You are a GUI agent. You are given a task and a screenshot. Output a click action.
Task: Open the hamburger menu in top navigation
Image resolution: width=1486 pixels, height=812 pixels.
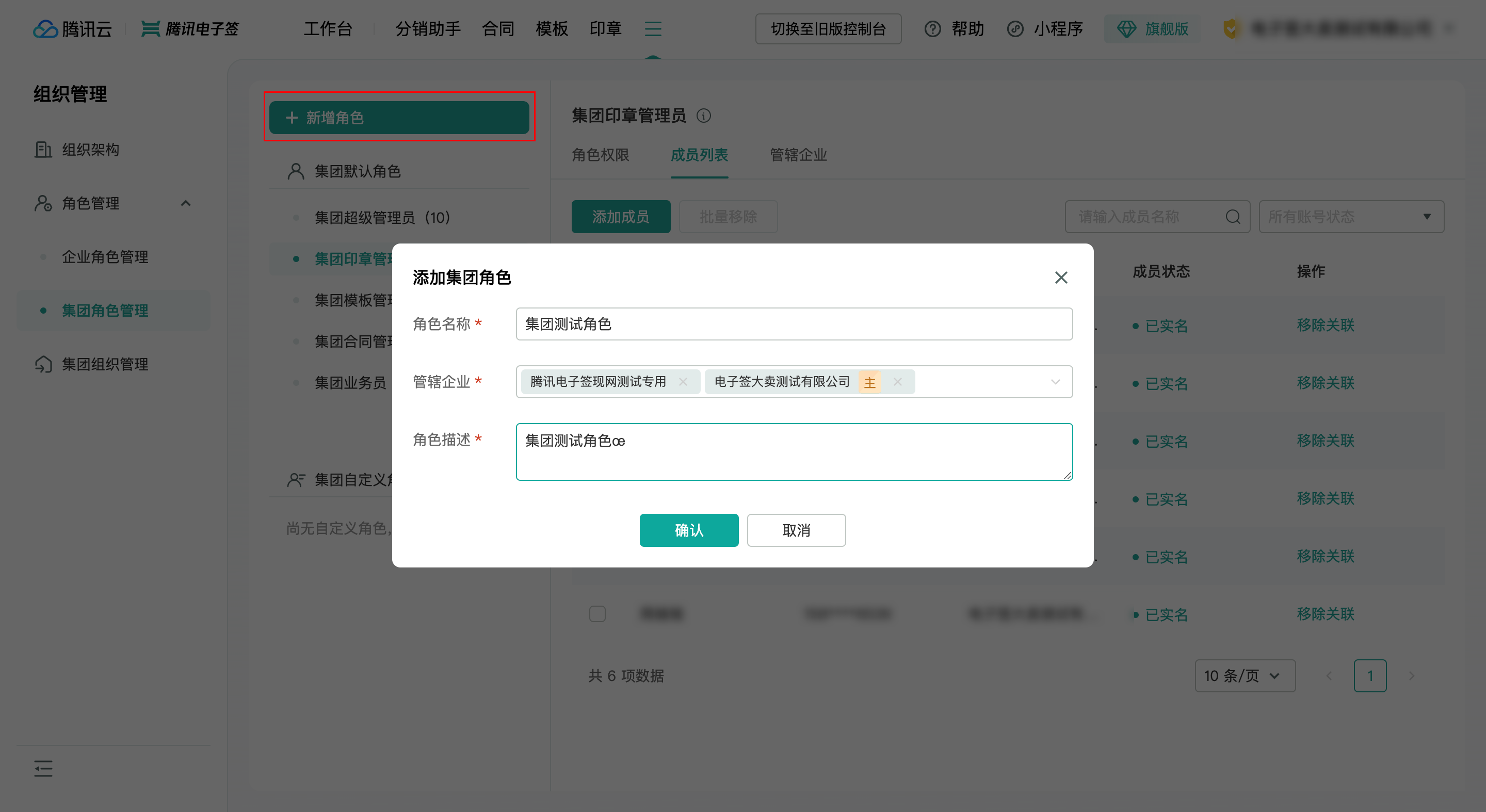(653, 29)
